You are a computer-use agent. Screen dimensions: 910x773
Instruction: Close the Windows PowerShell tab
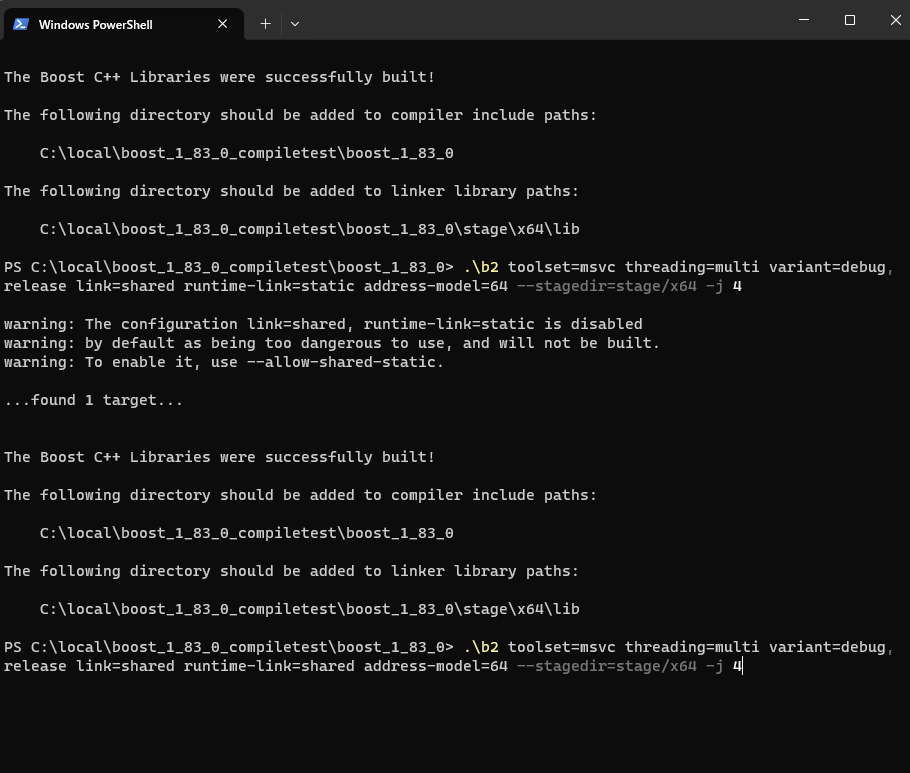222,24
